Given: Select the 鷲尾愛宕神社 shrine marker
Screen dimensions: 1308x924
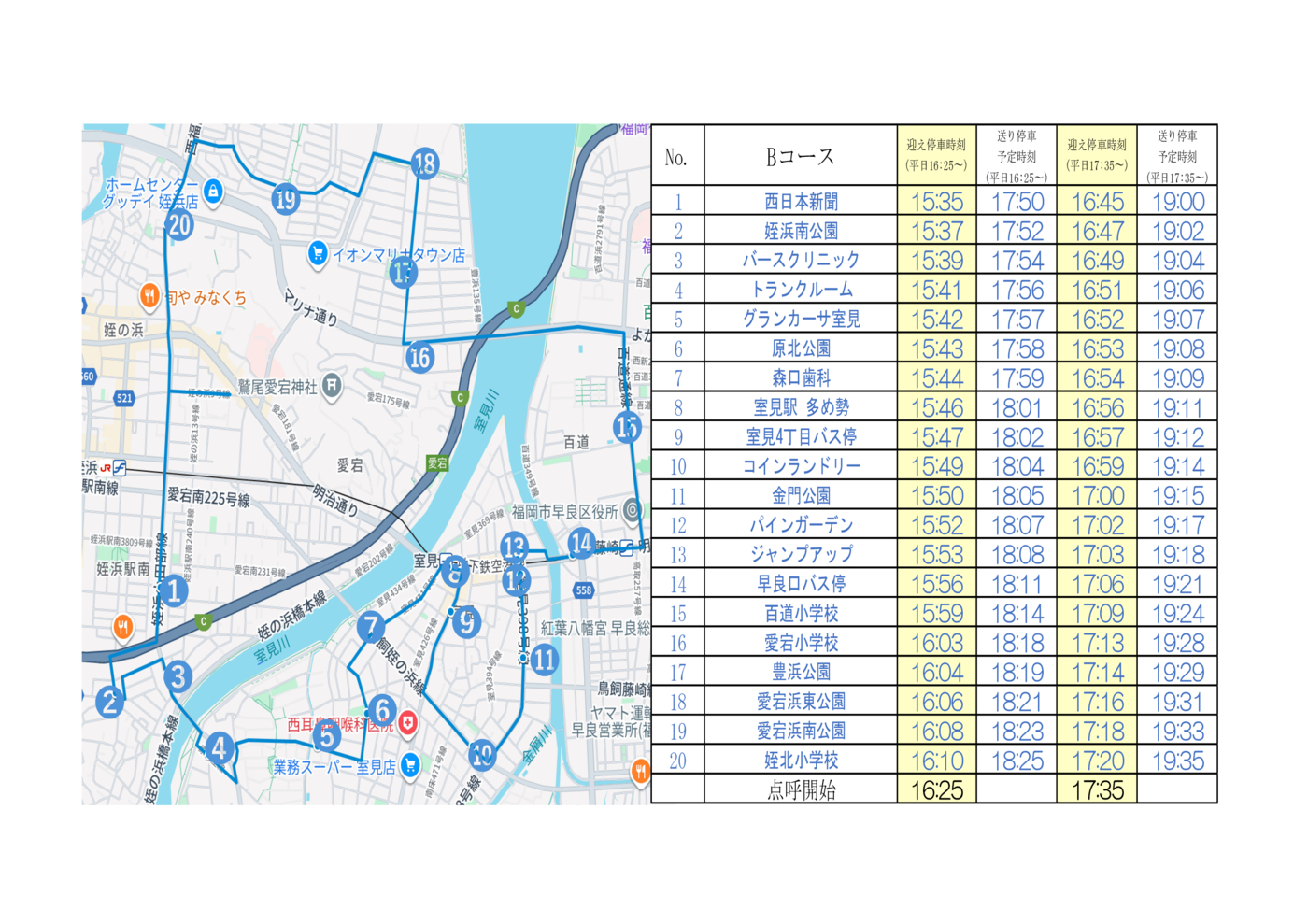Looking at the screenshot, I should point(332,386).
